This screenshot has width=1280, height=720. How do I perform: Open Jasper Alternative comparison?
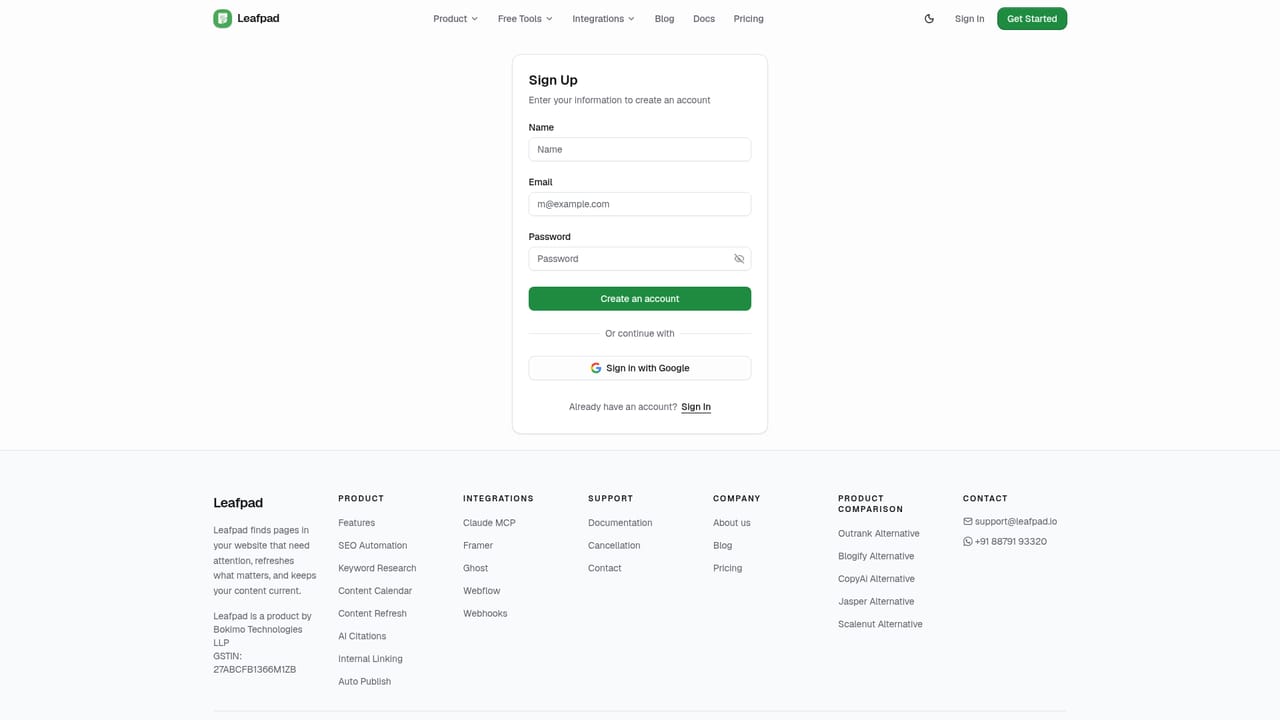[x=876, y=602]
